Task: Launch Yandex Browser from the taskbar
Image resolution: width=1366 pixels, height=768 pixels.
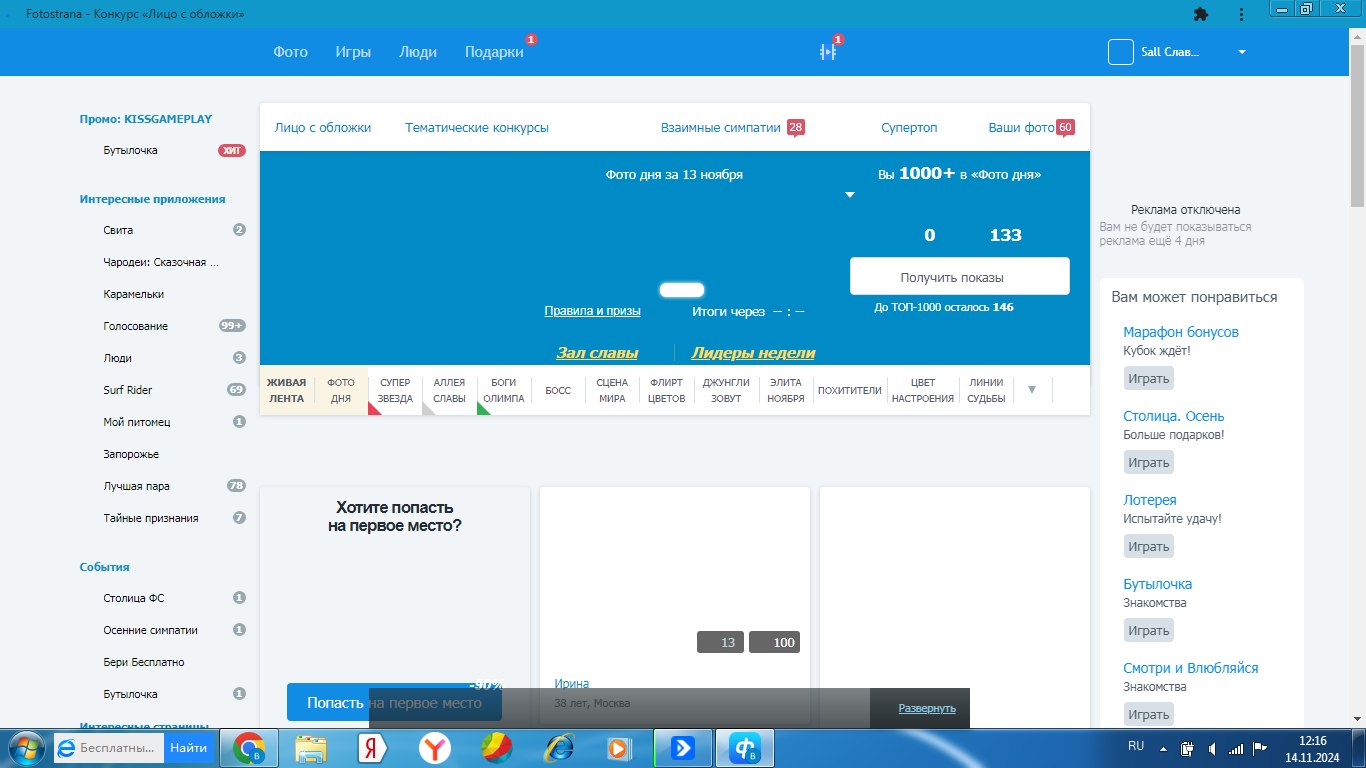Action: 434,748
